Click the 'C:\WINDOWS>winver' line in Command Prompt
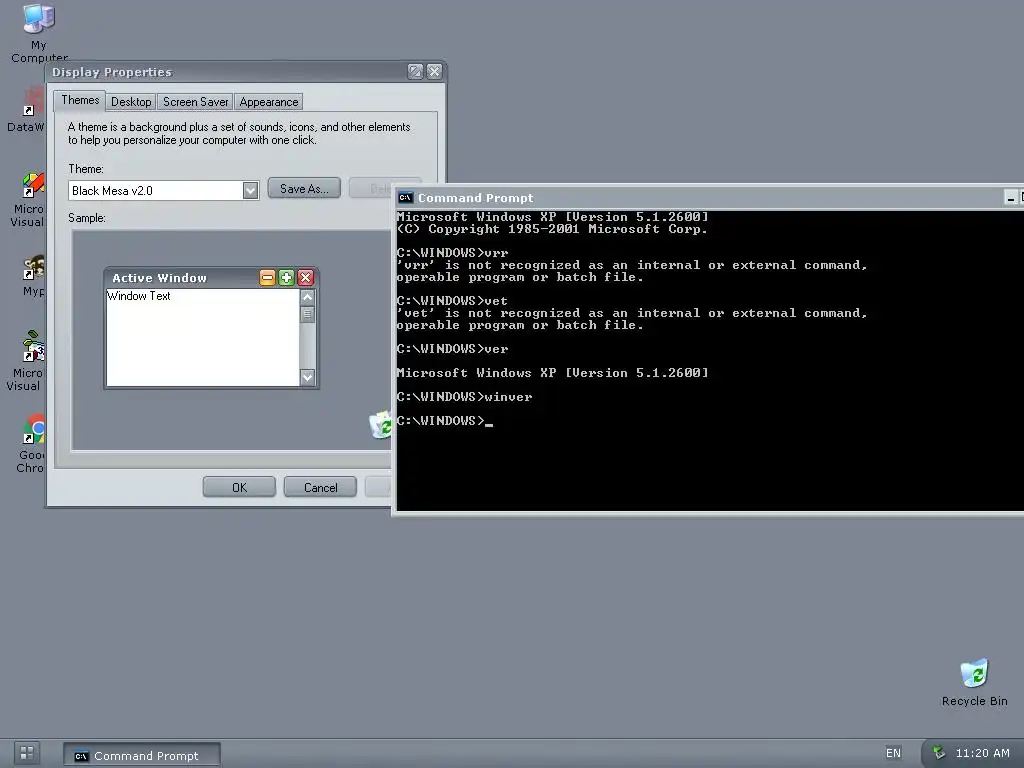Screen dimensions: 1024x768 point(464,396)
